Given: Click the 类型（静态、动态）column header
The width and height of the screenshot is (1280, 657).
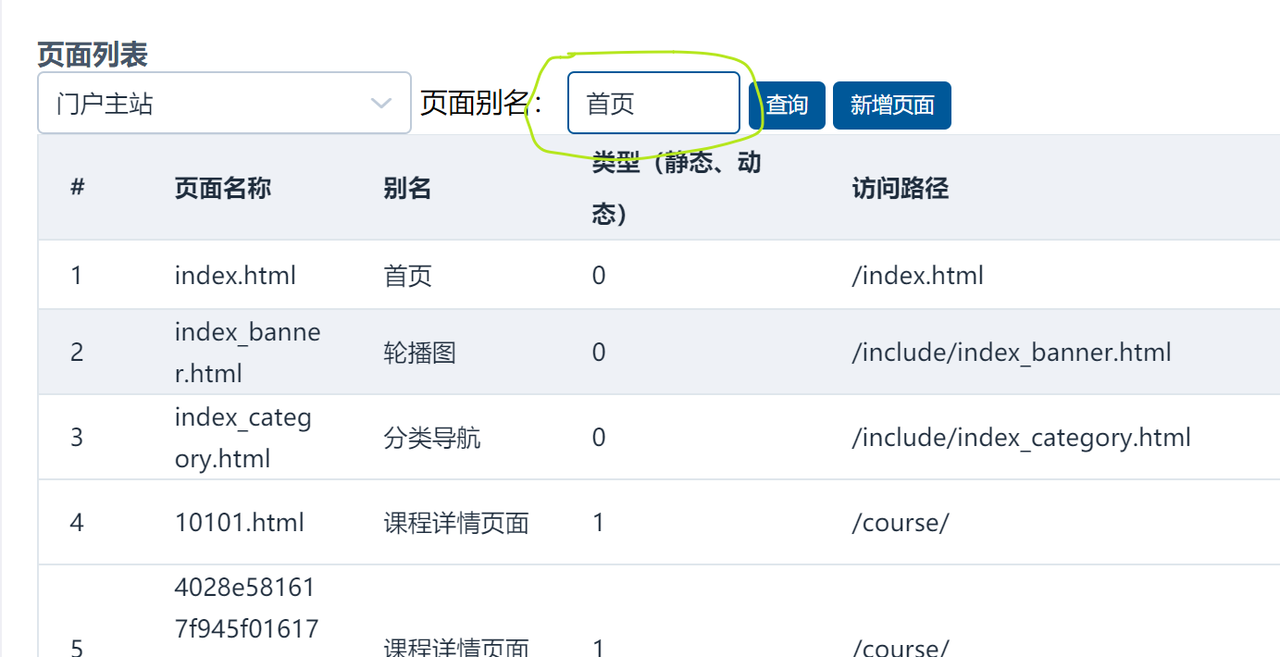Looking at the screenshot, I should pos(676,188).
